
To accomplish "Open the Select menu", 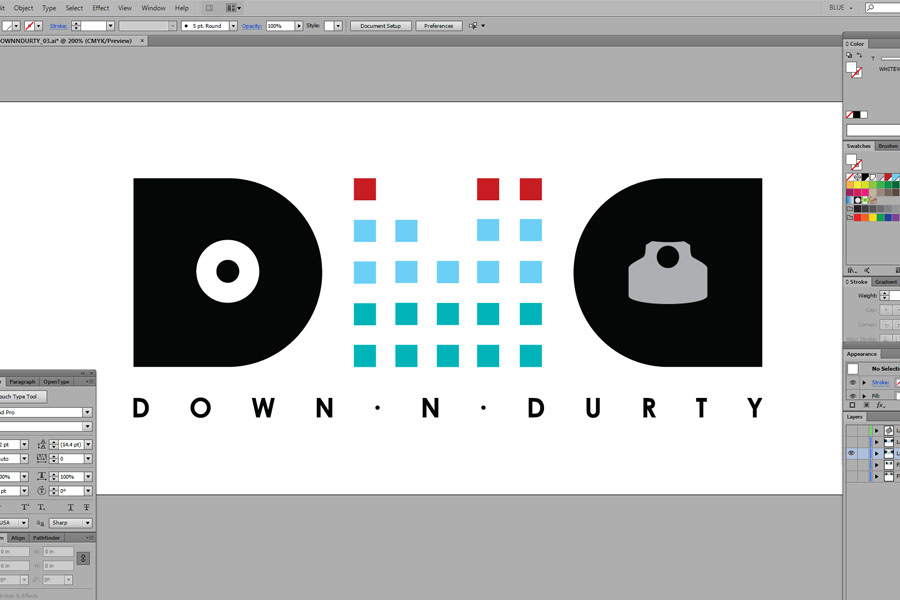I will pos(74,8).
